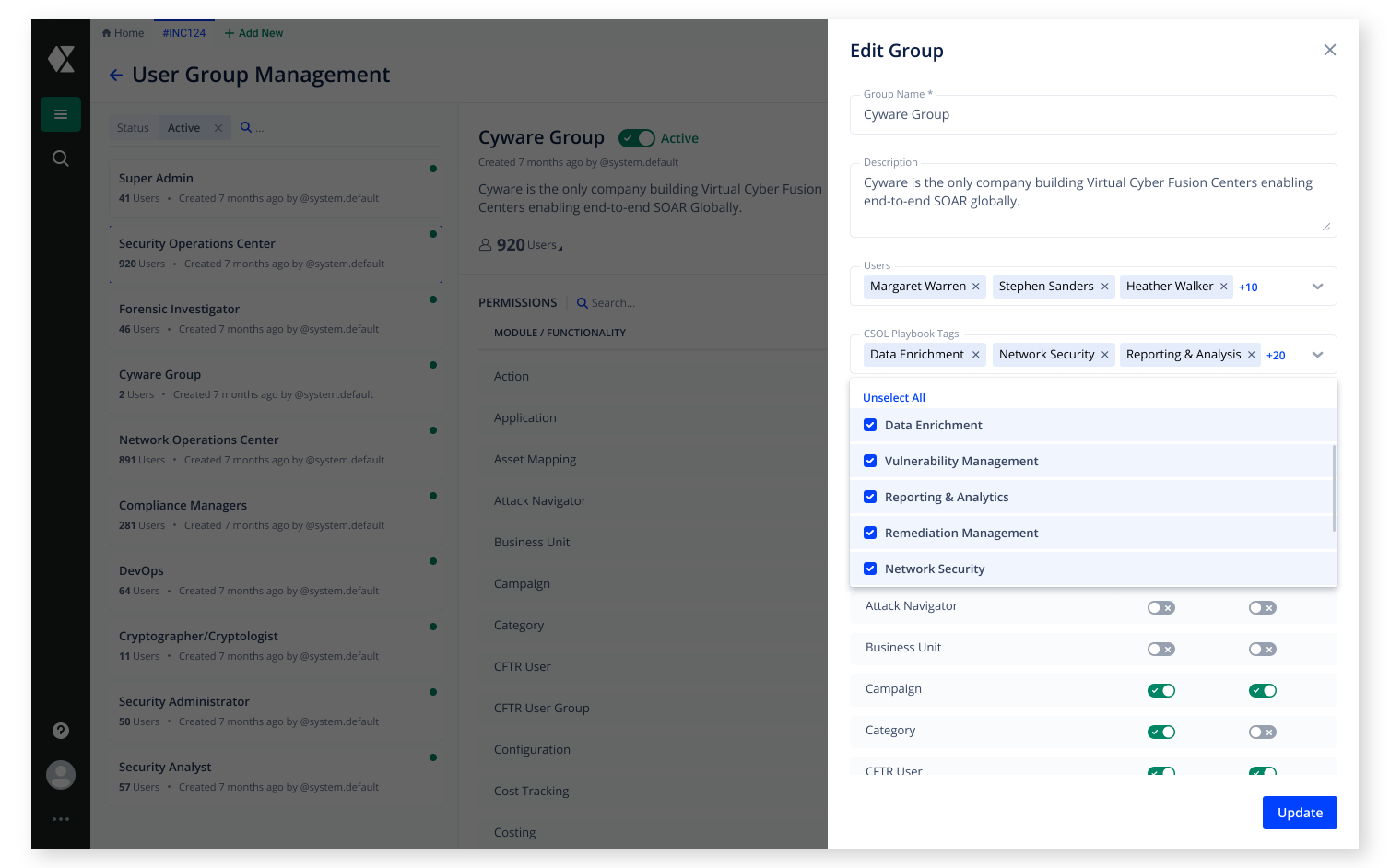
Task: Select the Forensic Investigator group
Action: click(275, 319)
